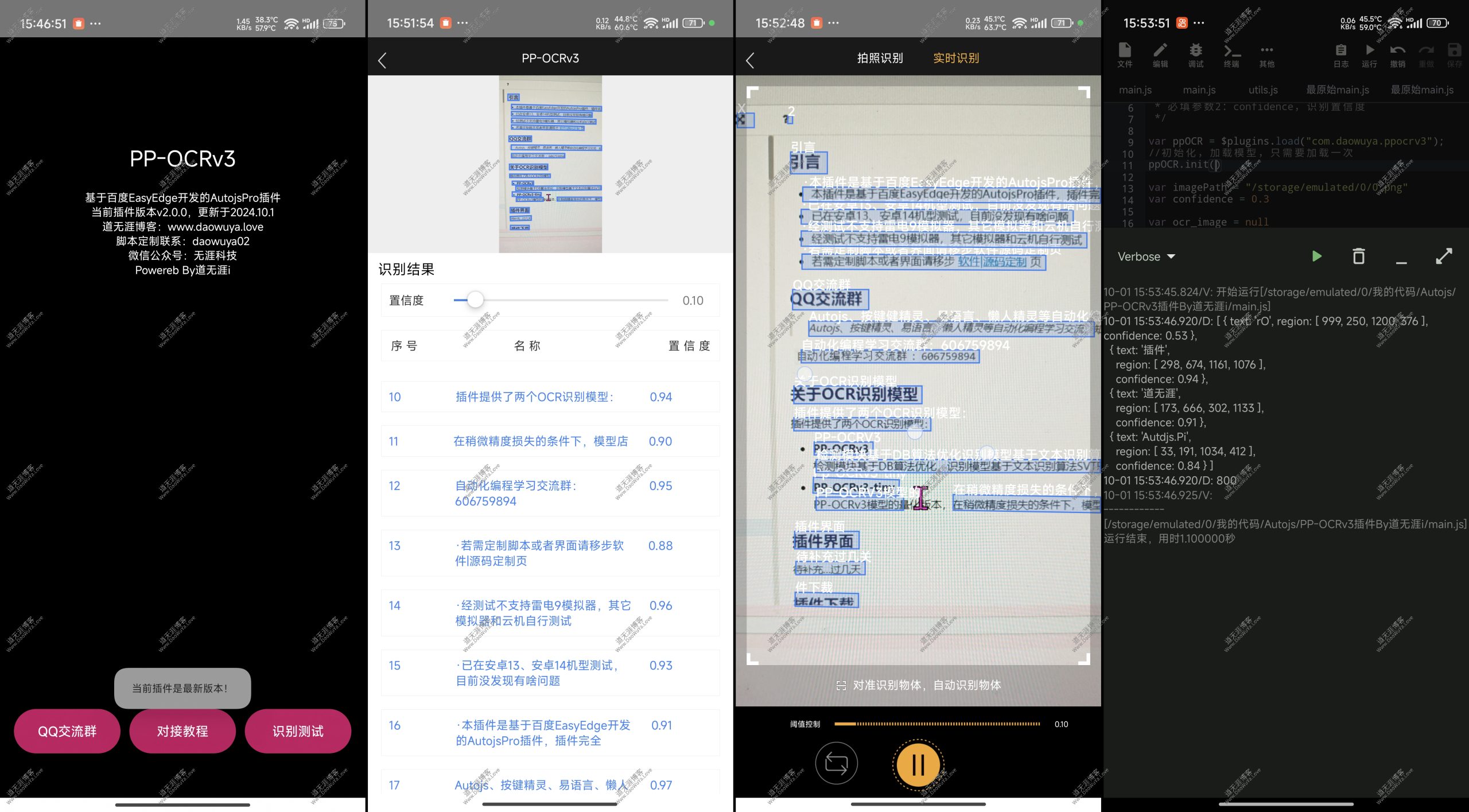Click the 对准识别物体，自动识别物体 hint
1469x812 pixels.
(x=927, y=685)
